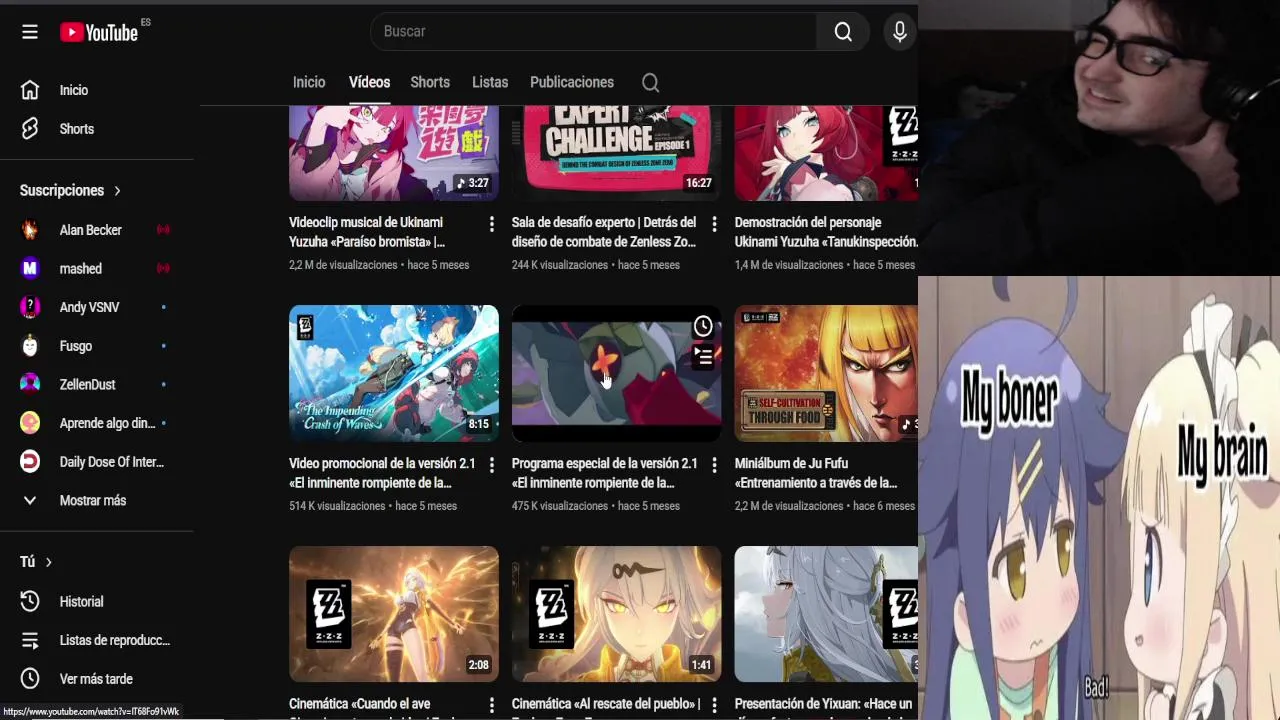The height and width of the screenshot is (720, 1280).
Task: Open Listas de reproducción icon
Action: coord(30,640)
